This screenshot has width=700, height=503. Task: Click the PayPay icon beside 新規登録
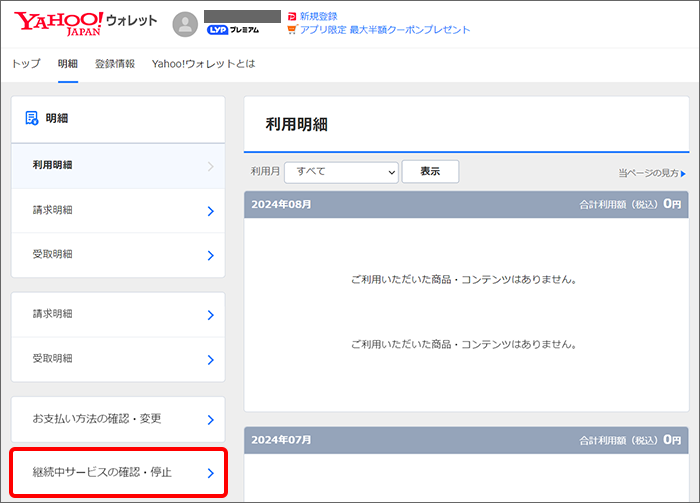pyautogui.click(x=292, y=17)
